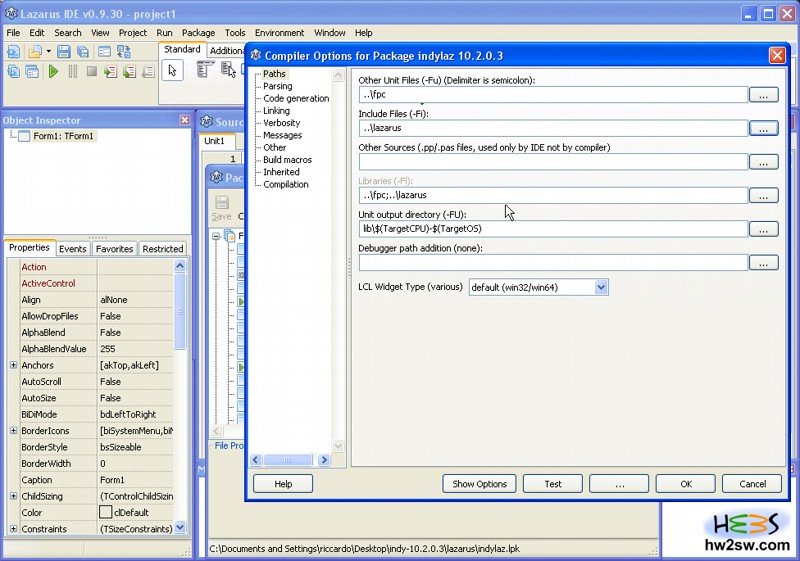Open the recent files arrow beside Open icon
800x561 pixels.
48,52
